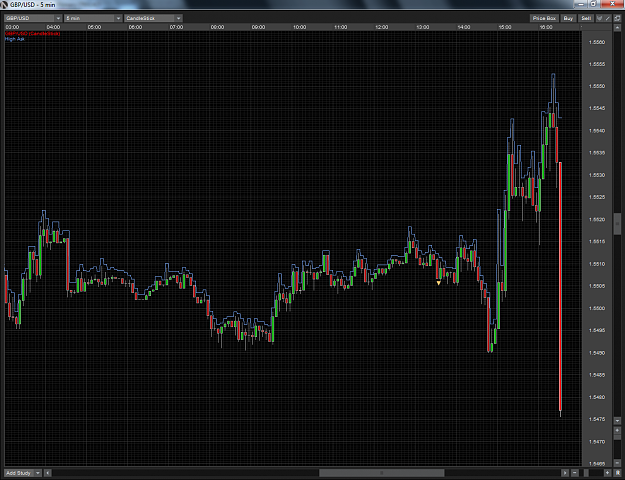Click vertical zoom plus icon
Image resolution: width=625 pixels, height=480 pixels.
[617, 431]
